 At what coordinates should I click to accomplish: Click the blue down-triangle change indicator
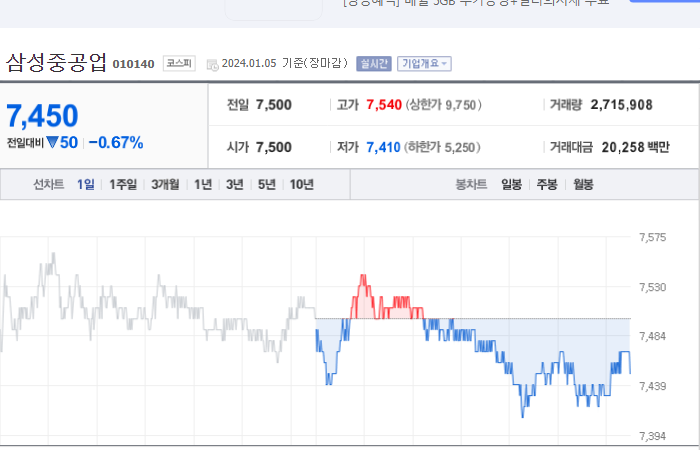pyautogui.click(x=52, y=142)
